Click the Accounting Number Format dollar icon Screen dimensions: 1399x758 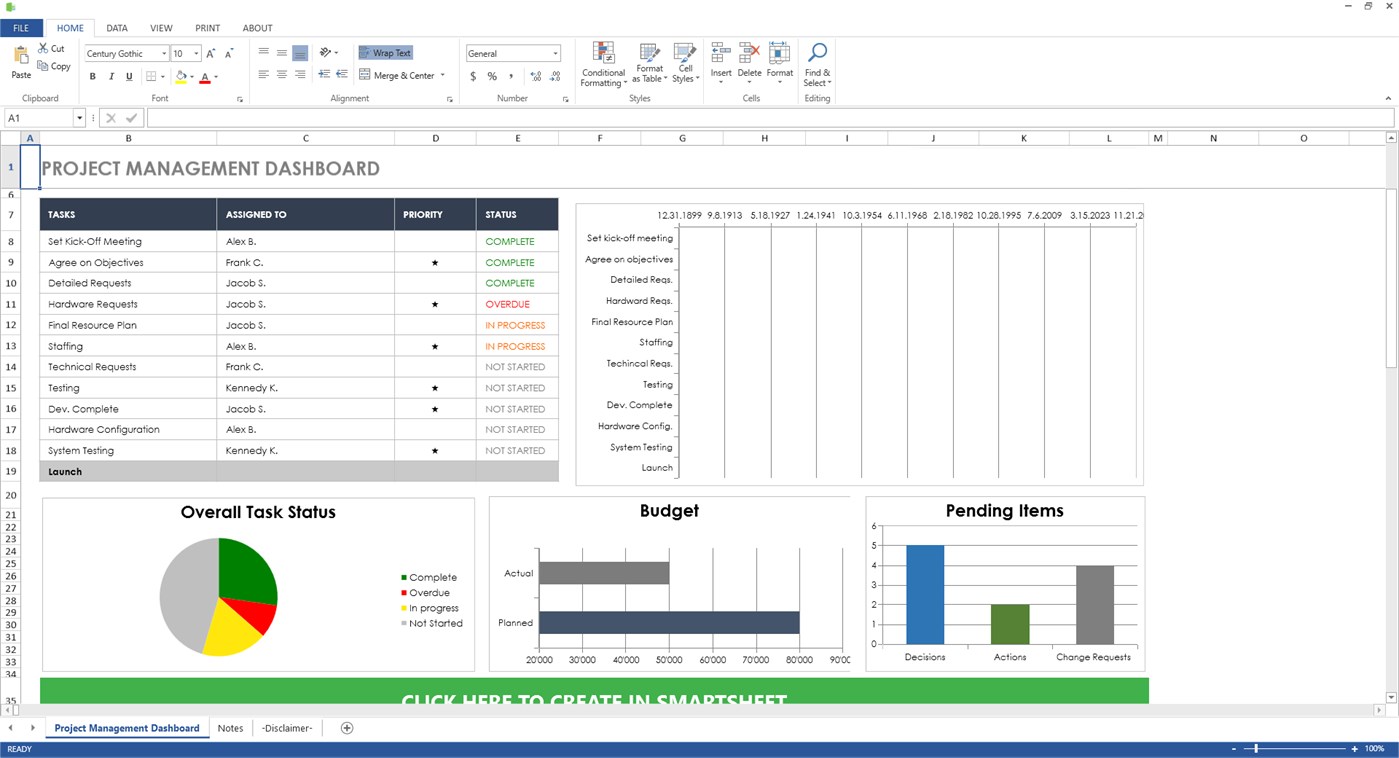[x=472, y=75]
